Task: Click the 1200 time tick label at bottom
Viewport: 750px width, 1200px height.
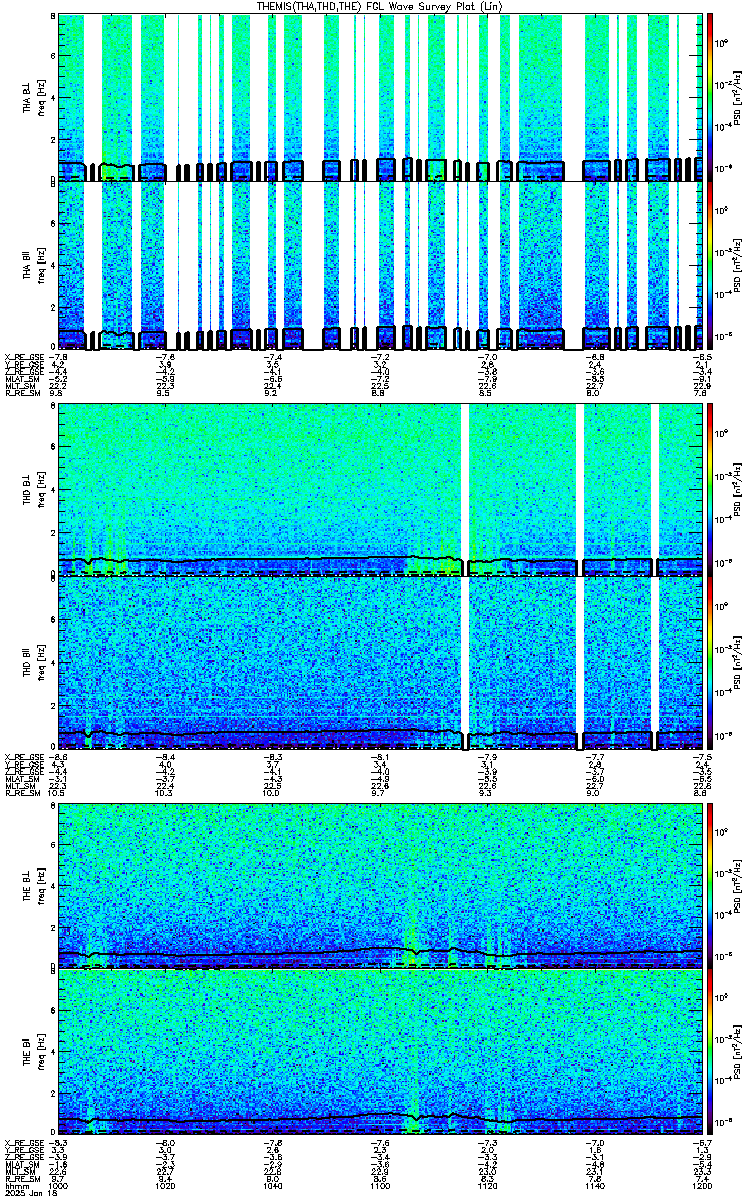Action: [700, 1185]
